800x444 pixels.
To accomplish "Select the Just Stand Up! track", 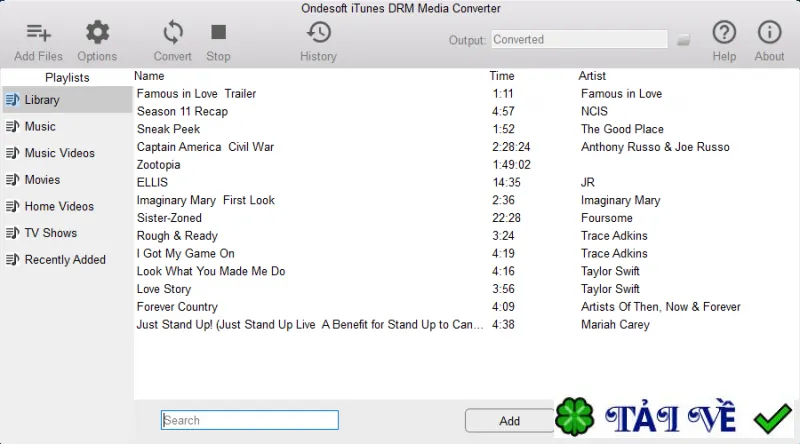I will [x=309, y=325].
